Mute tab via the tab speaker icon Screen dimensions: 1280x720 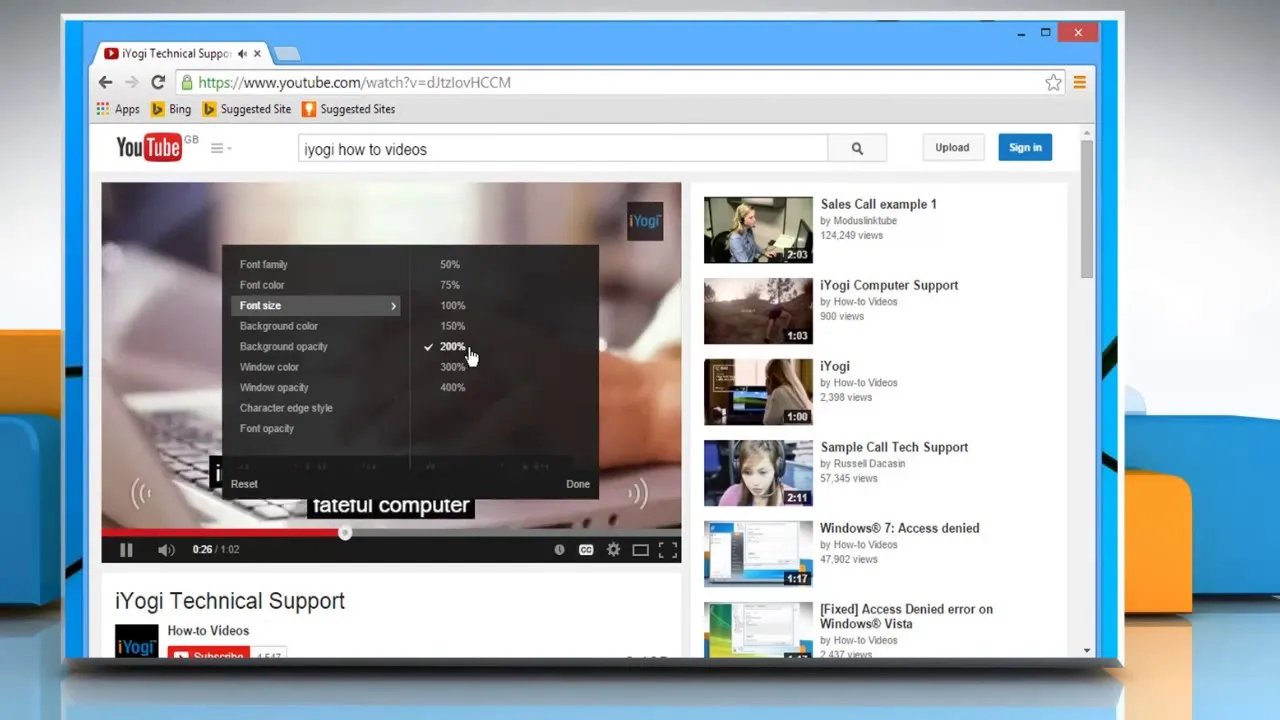242,54
